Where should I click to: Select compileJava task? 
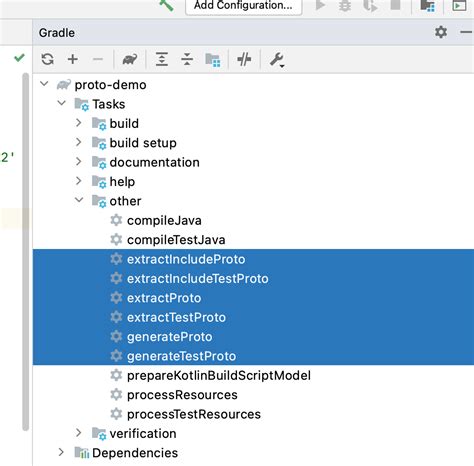[x=253, y=220]
